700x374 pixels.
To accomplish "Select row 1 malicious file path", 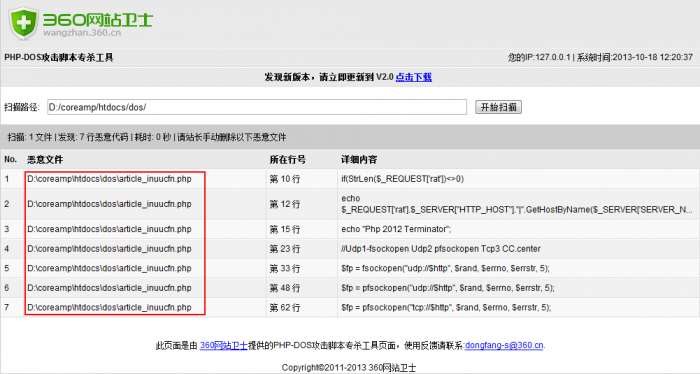I will click(x=109, y=179).
